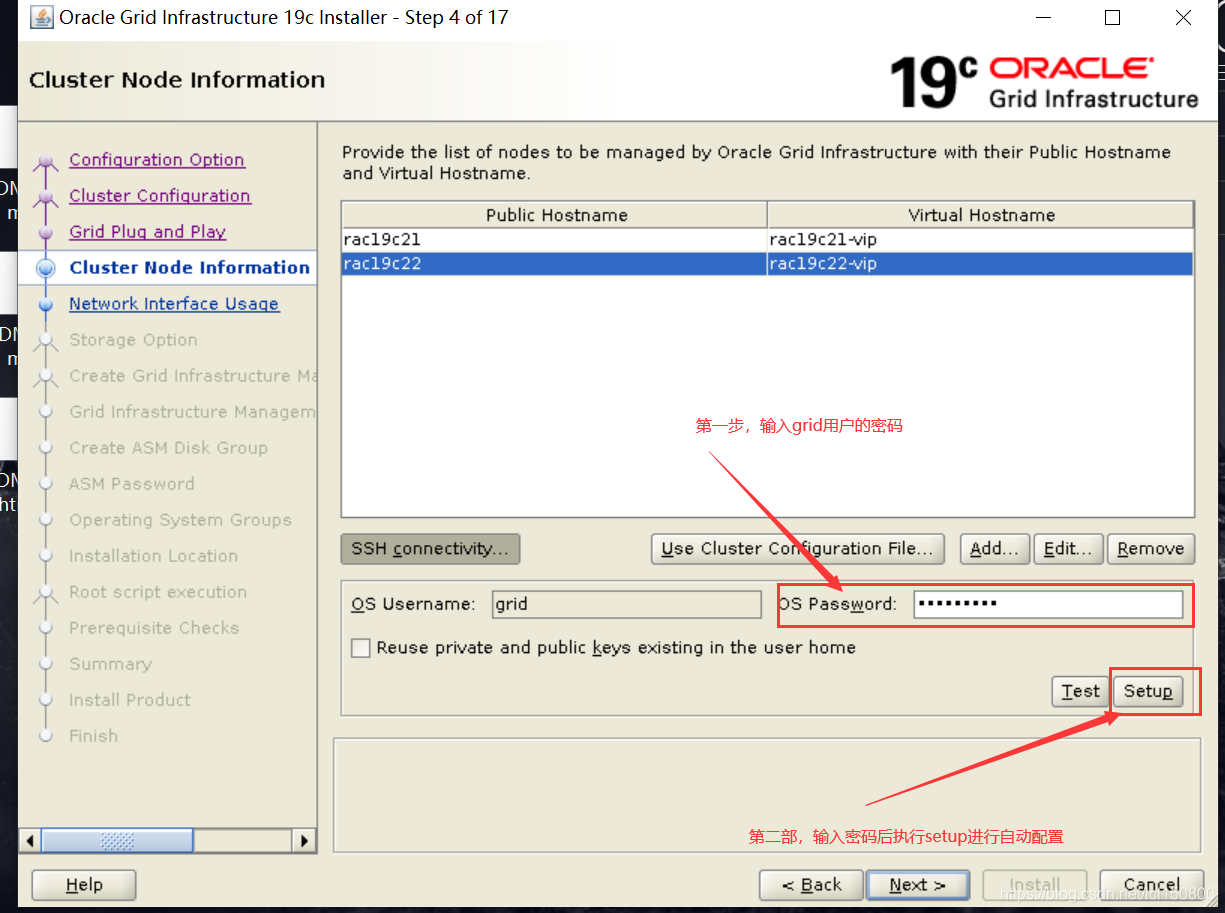Click the ASM Password step

tap(131, 484)
